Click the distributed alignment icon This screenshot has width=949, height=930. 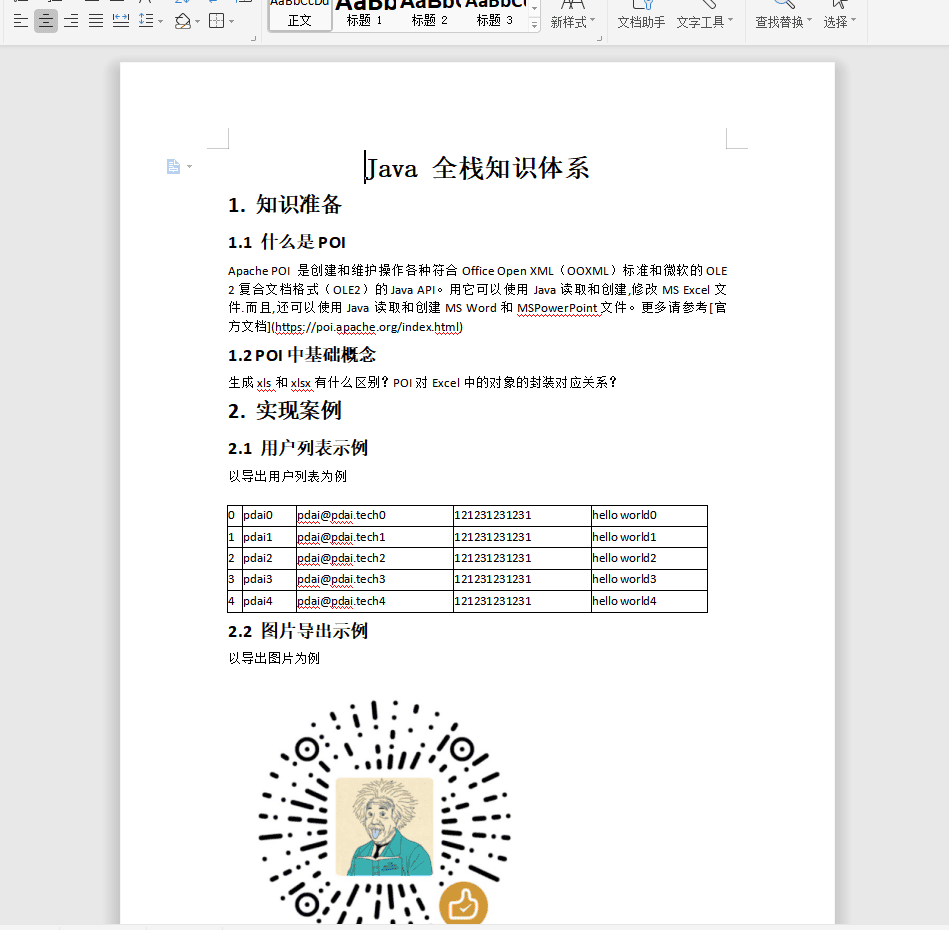point(121,21)
